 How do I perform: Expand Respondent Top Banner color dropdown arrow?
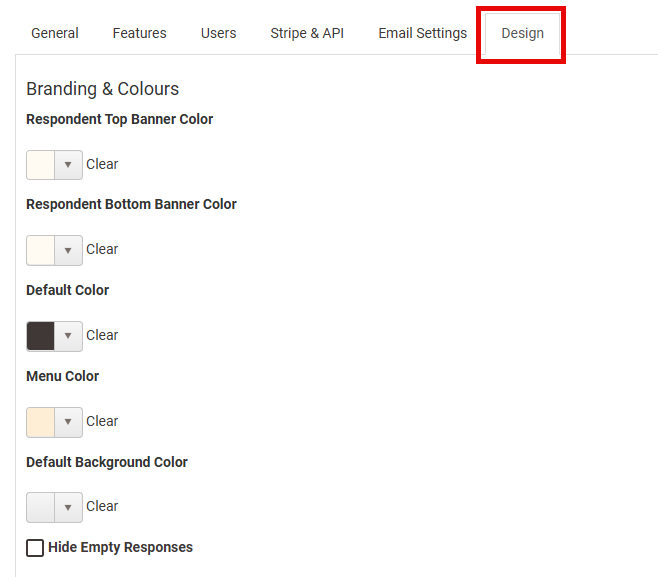pos(68,165)
